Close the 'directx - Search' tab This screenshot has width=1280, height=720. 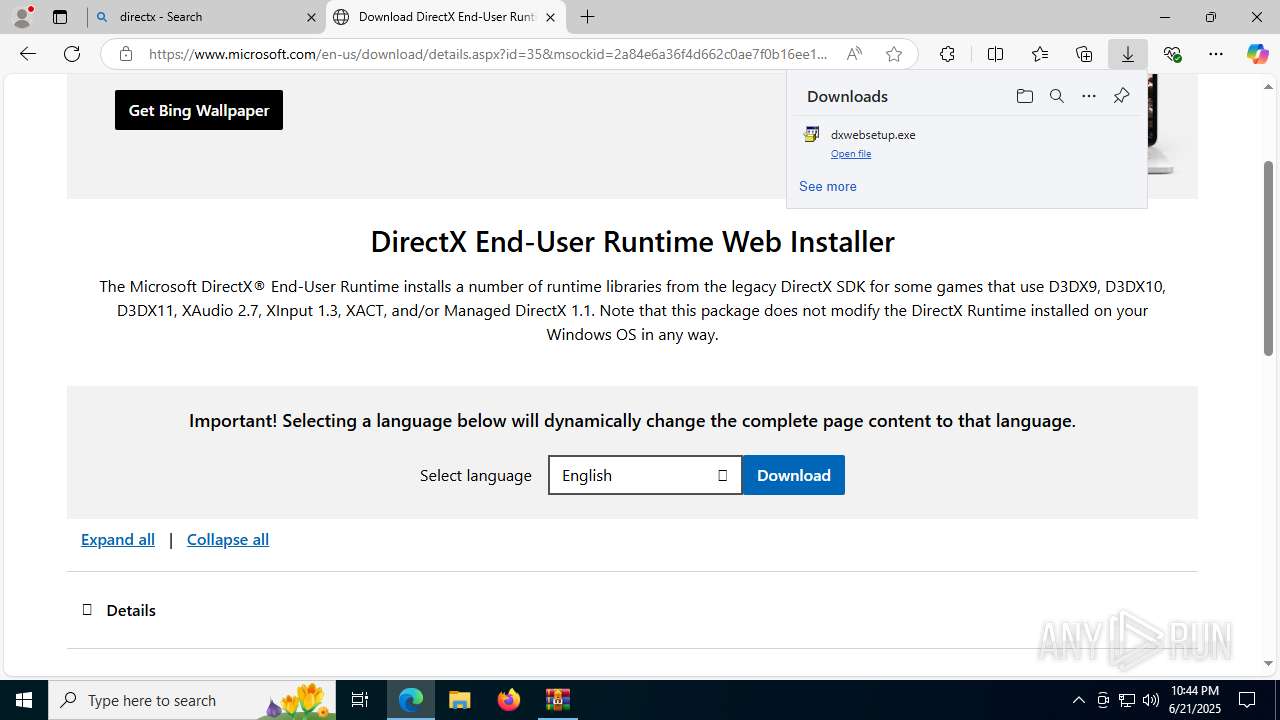[311, 17]
